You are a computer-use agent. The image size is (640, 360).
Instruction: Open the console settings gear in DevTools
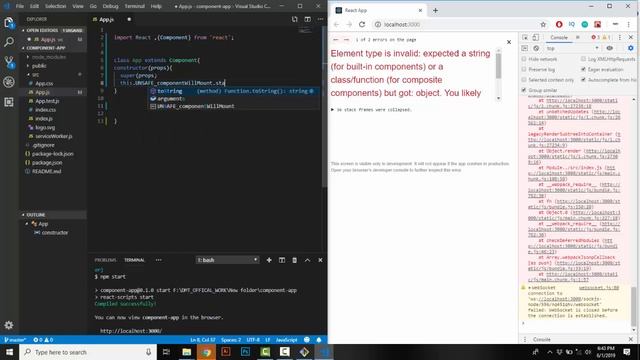631,48
